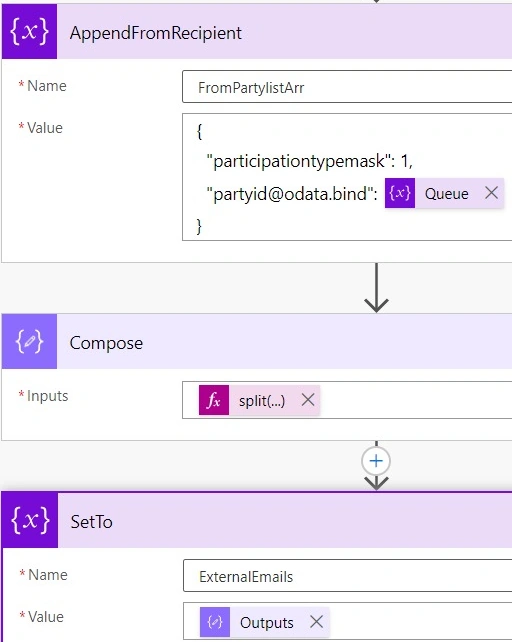
Task: Click arrow connector between AppendFromRecipient and Compose
Action: click(376, 287)
